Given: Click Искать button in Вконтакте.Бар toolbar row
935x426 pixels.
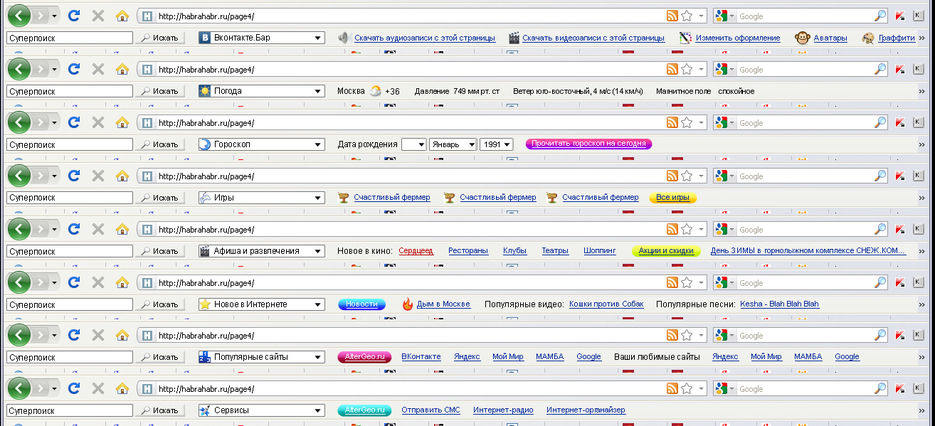Looking at the screenshot, I should point(159,38).
